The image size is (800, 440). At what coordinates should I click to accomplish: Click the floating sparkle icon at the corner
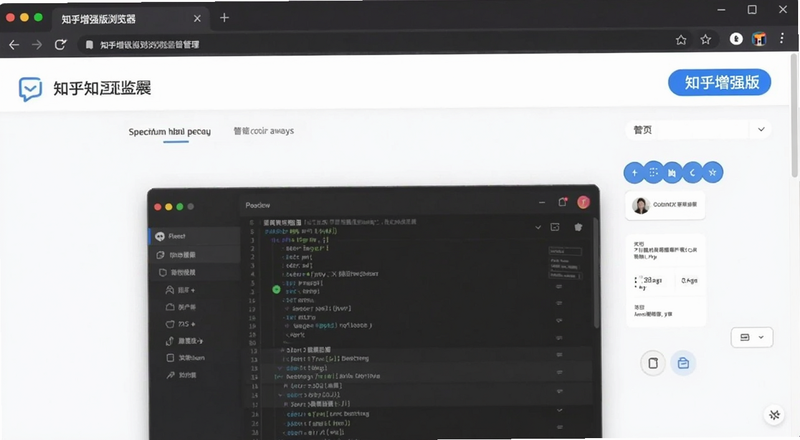[x=774, y=415]
